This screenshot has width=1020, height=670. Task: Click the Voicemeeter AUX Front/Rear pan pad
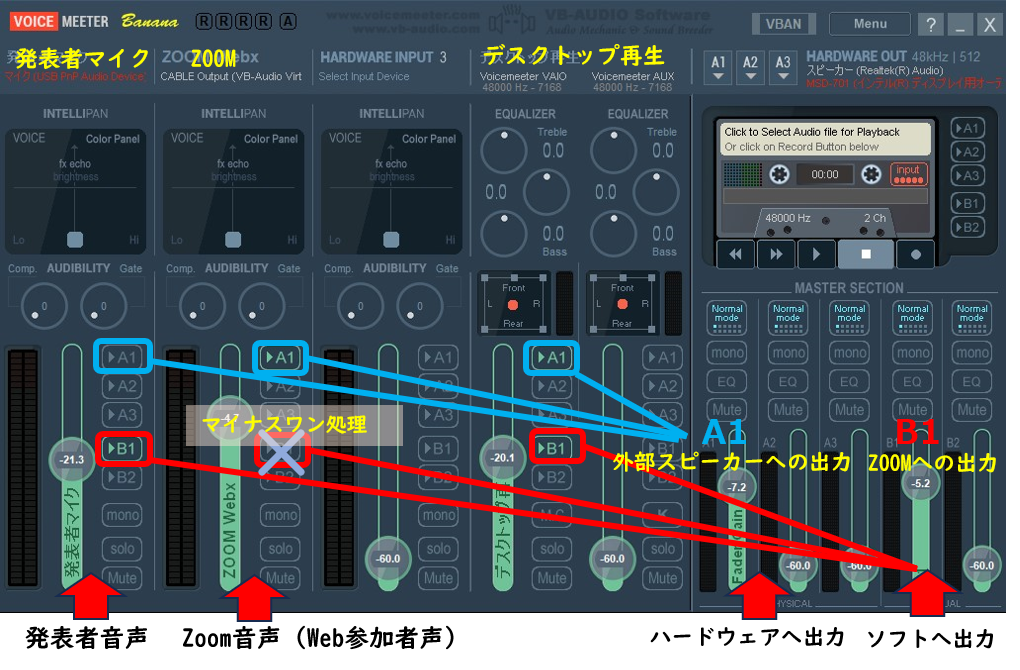point(623,304)
